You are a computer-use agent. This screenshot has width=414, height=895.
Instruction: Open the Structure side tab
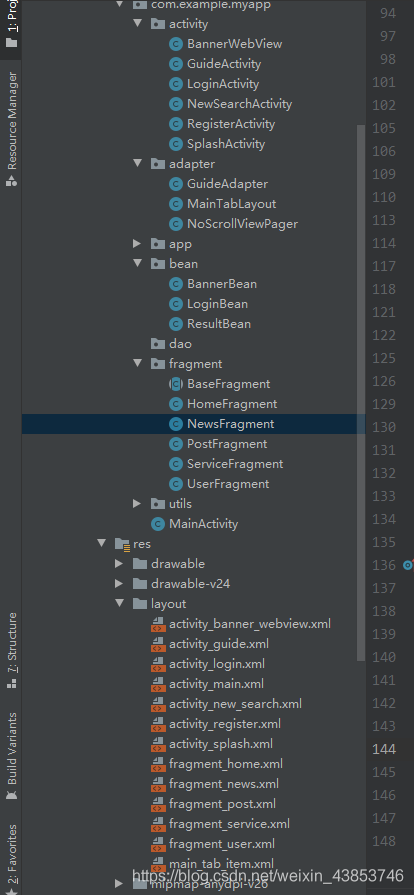pos(11,650)
